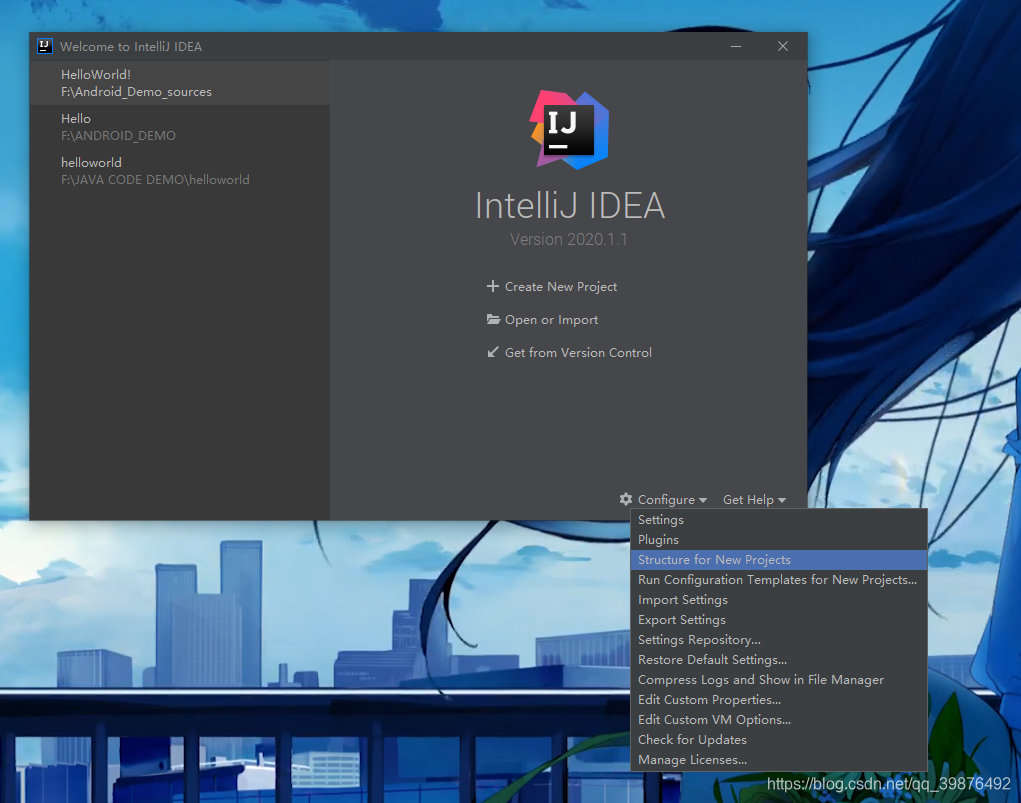Choose Structure for New Projects
Image resolution: width=1021 pixels, height=803 pixels.
coord(713,559)
